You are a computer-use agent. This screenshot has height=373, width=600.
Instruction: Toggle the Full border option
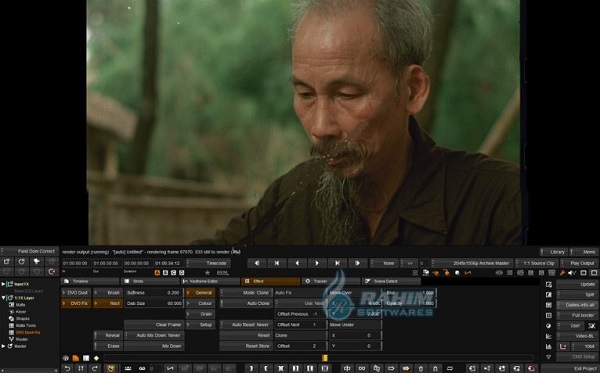(577, 315)
